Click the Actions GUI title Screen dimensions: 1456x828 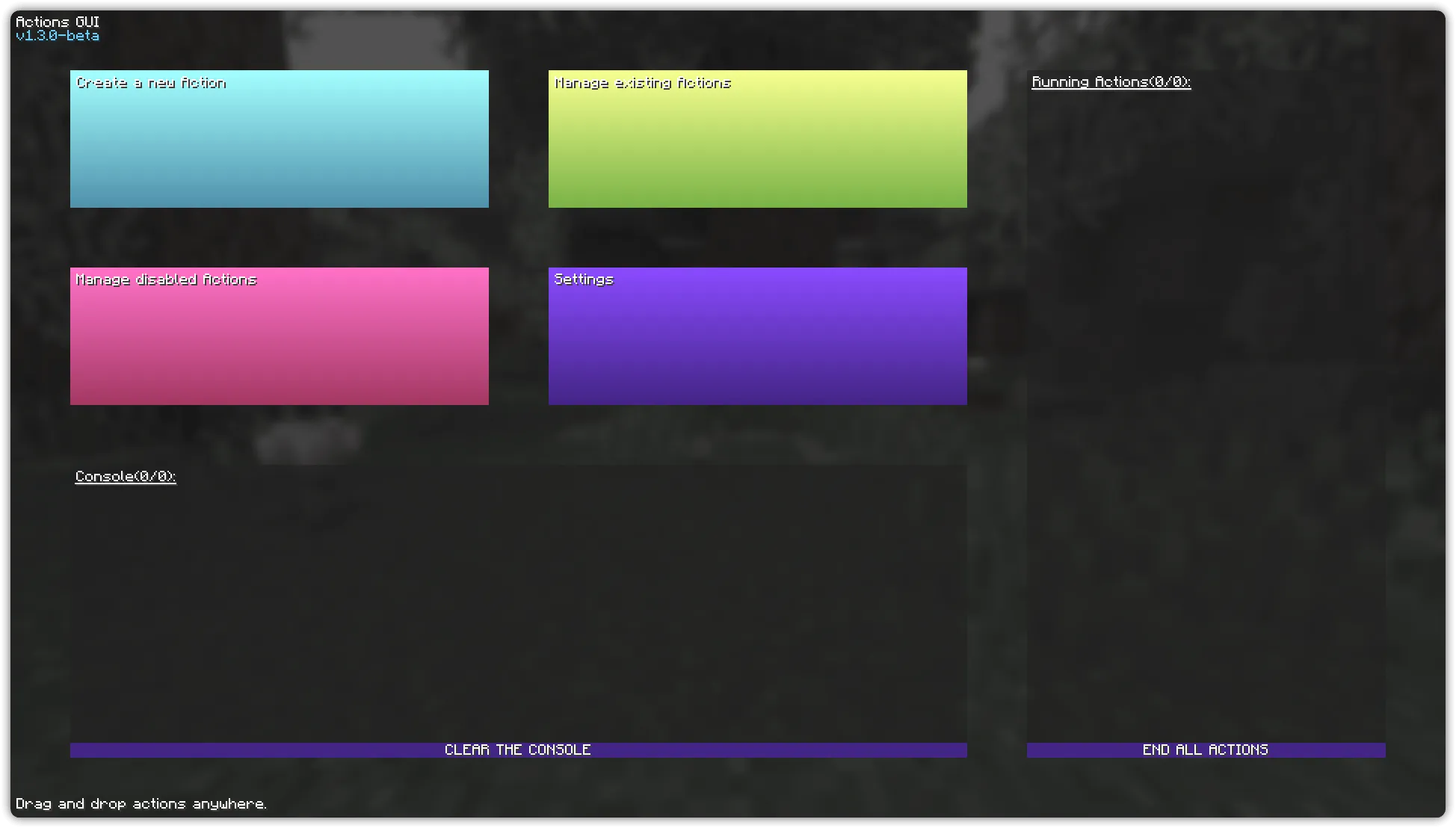click(x=58, y=21)
